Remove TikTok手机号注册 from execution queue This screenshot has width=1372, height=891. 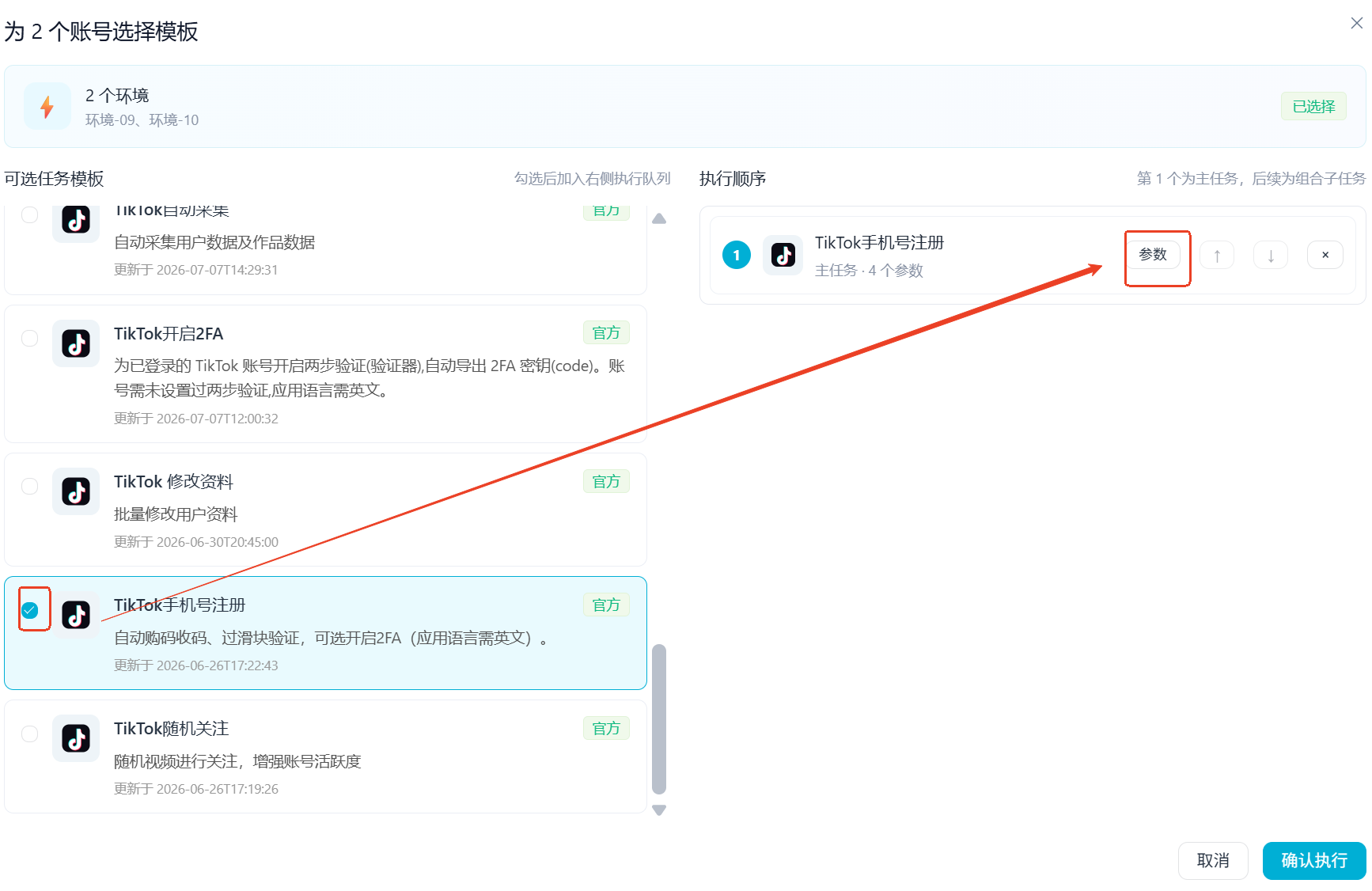[x=1325, y=255]
